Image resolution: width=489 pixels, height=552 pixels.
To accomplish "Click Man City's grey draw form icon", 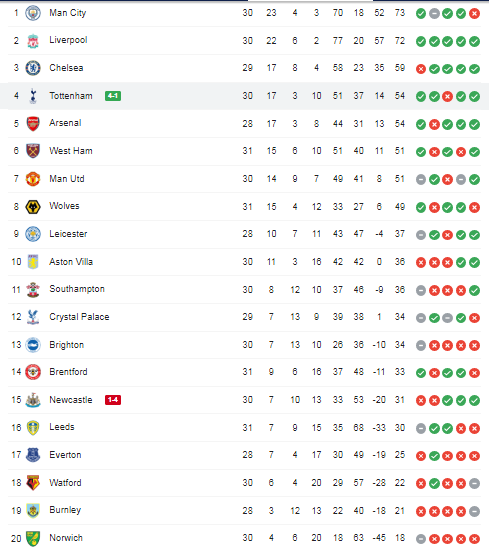I will pyautogui.click(x=434, y=14).
